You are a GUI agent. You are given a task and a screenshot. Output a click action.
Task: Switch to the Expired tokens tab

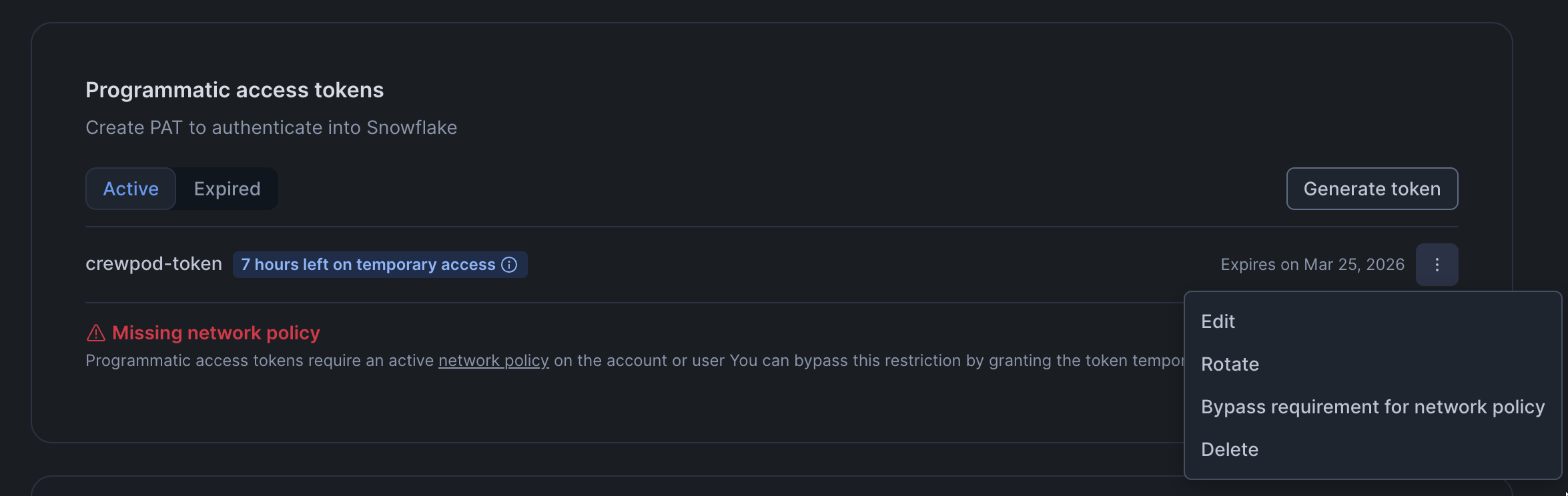click(x=227, y=189)
